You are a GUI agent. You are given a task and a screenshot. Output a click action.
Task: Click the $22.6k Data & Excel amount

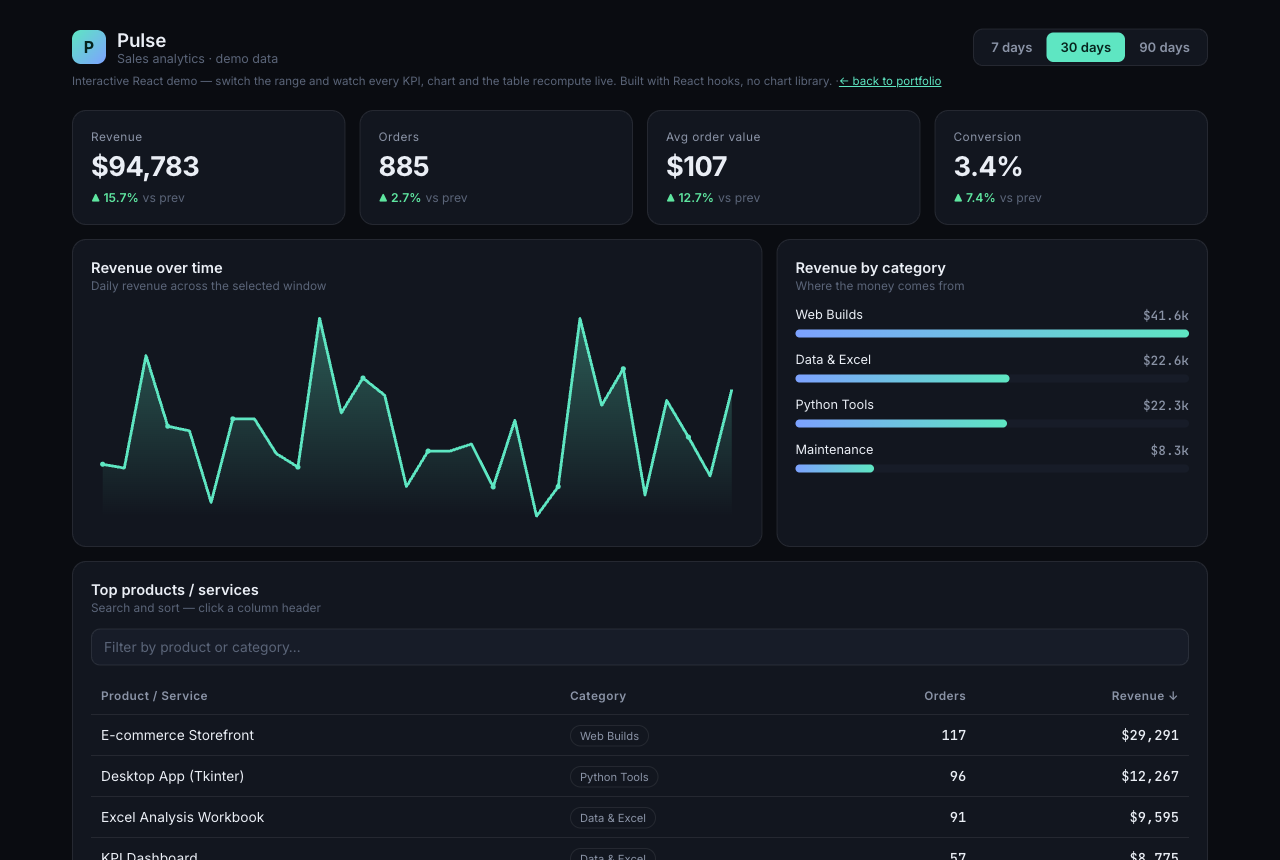click(1166, 360)
